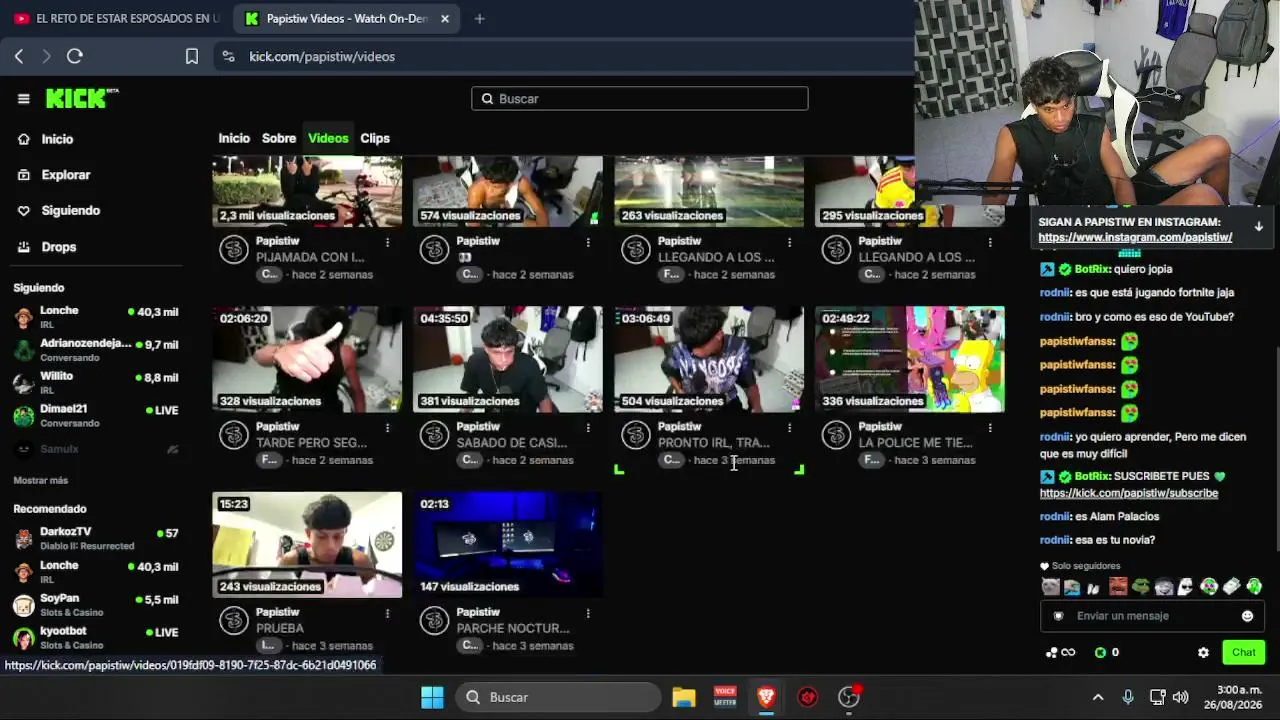The image size is (1280, 720).
Task: Open the Windows Start menu
Action: click(432, 697)
